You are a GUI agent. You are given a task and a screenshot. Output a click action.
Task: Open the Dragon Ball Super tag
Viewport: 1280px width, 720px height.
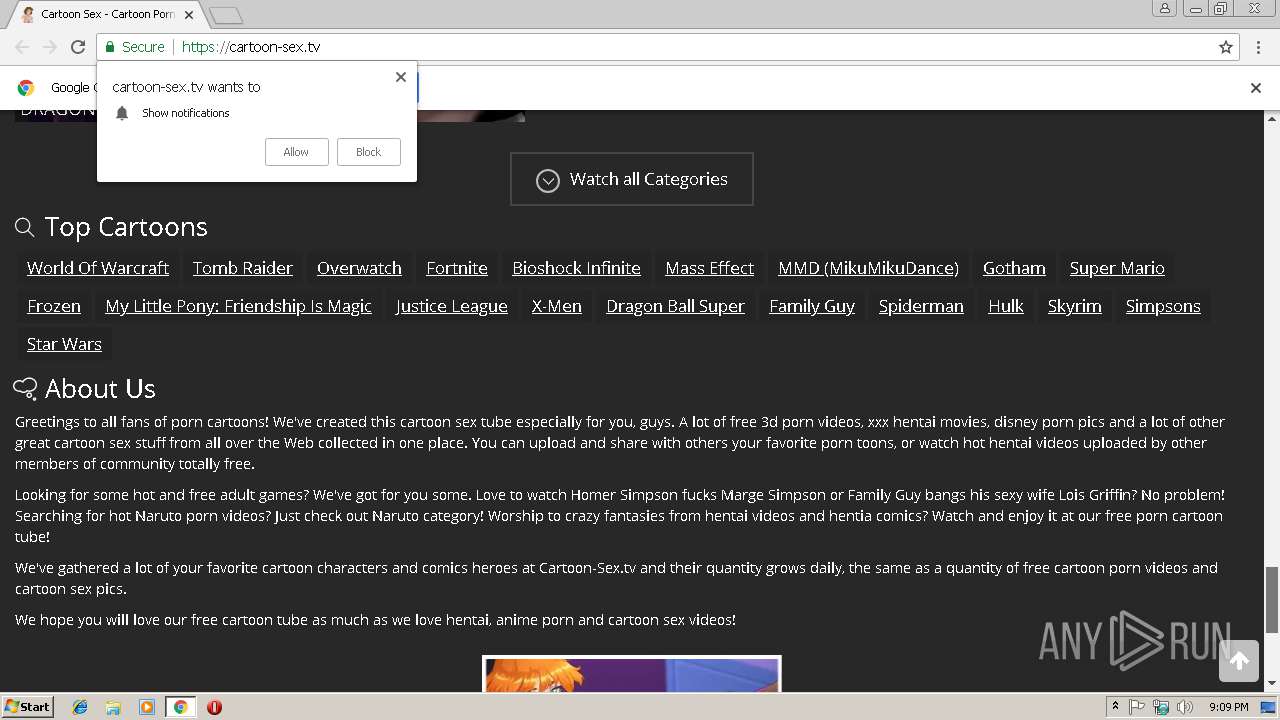point(675,306)
